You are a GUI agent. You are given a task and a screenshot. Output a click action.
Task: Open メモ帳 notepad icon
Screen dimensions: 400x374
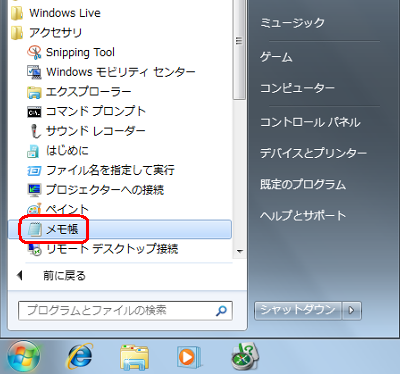coord(35,229)
